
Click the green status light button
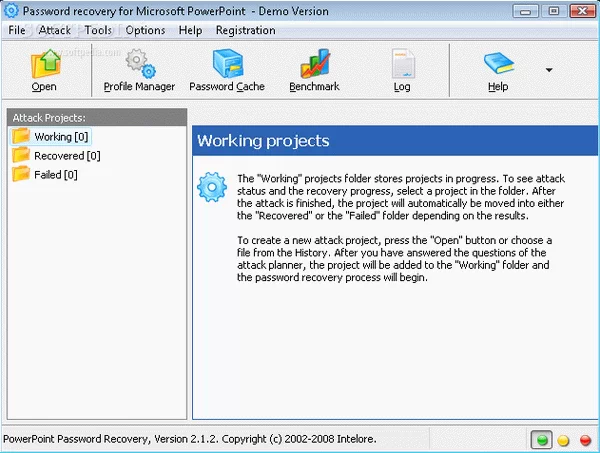click(542, 440)
